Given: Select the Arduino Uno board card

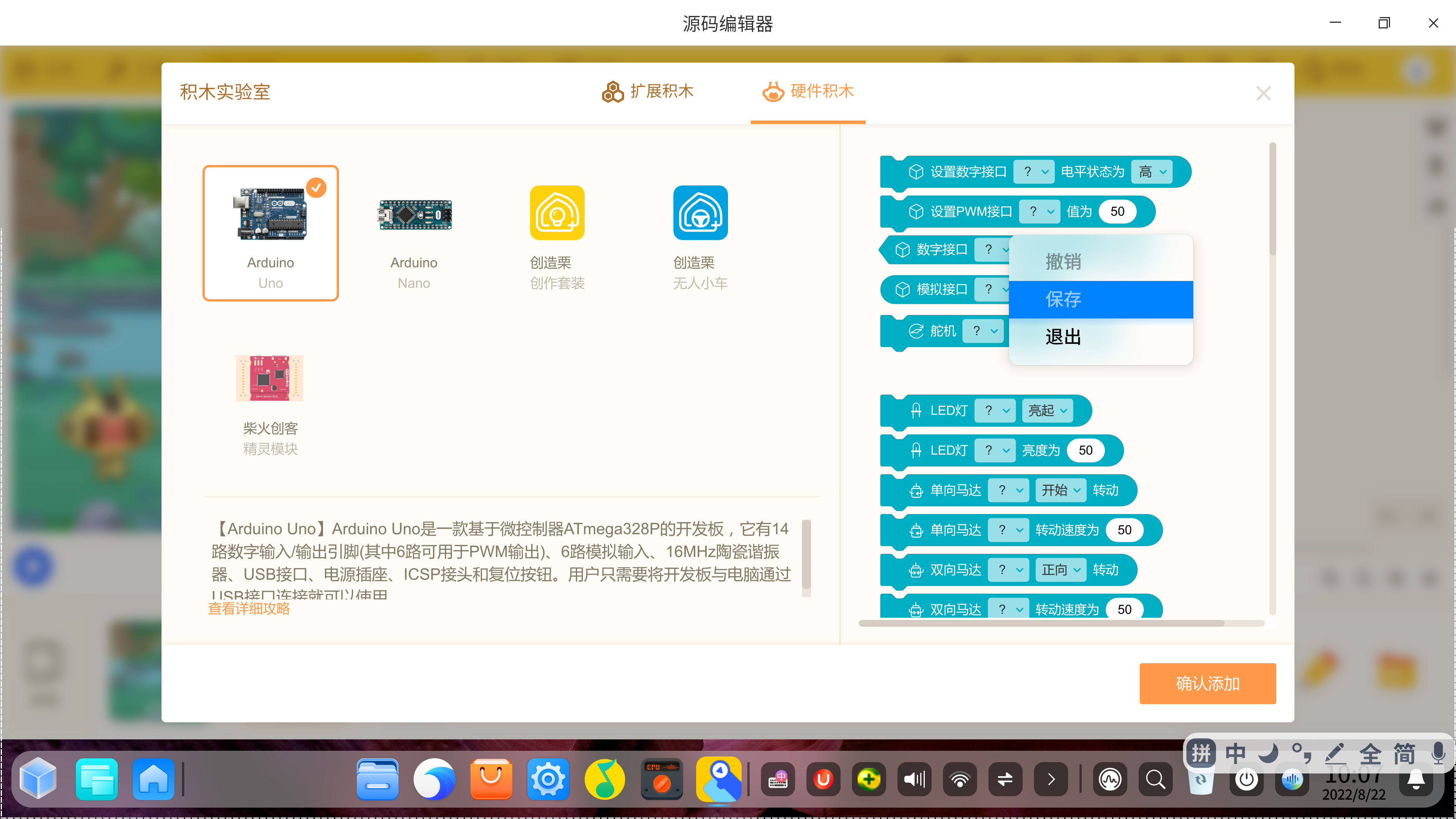Looking at the screenshot, I should click(271, 233).
